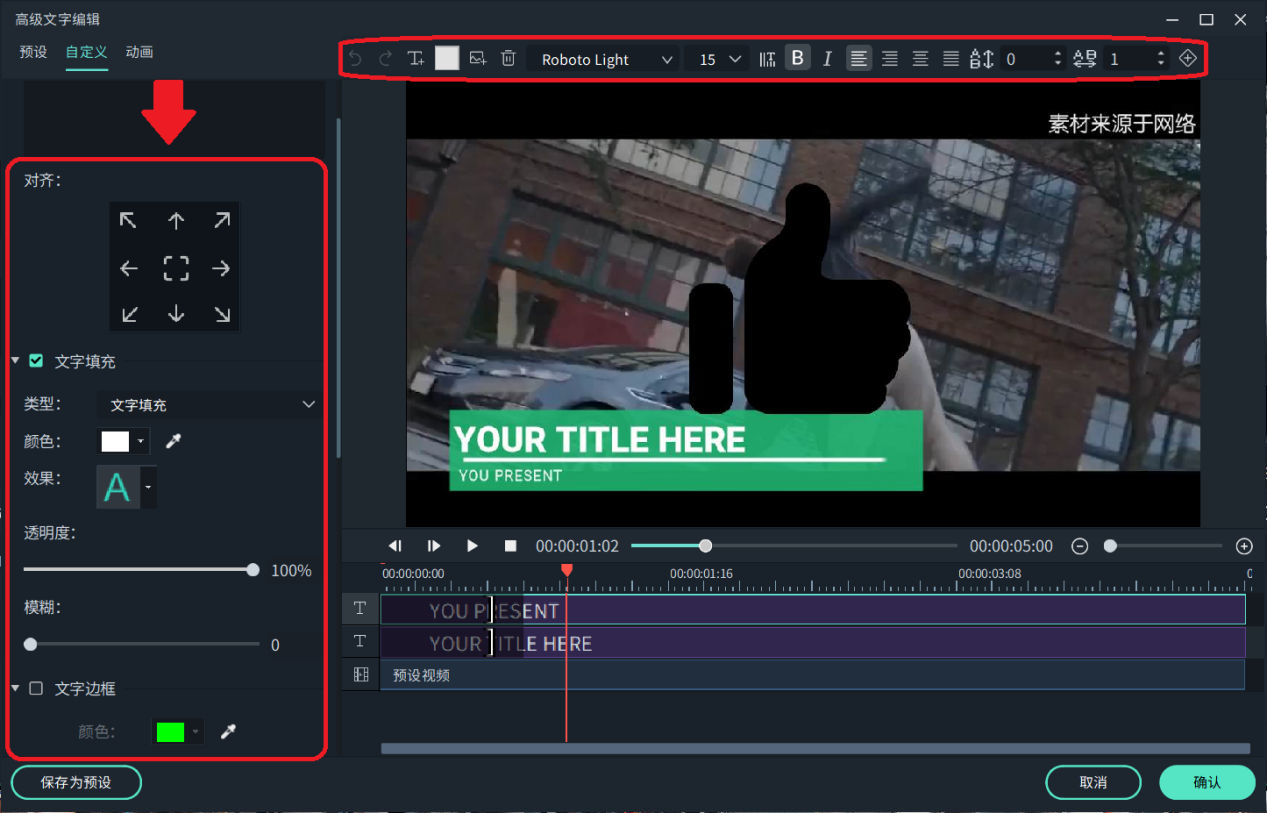Click the add image icon in toolbar
The image size is (1267, 813).
478,59
